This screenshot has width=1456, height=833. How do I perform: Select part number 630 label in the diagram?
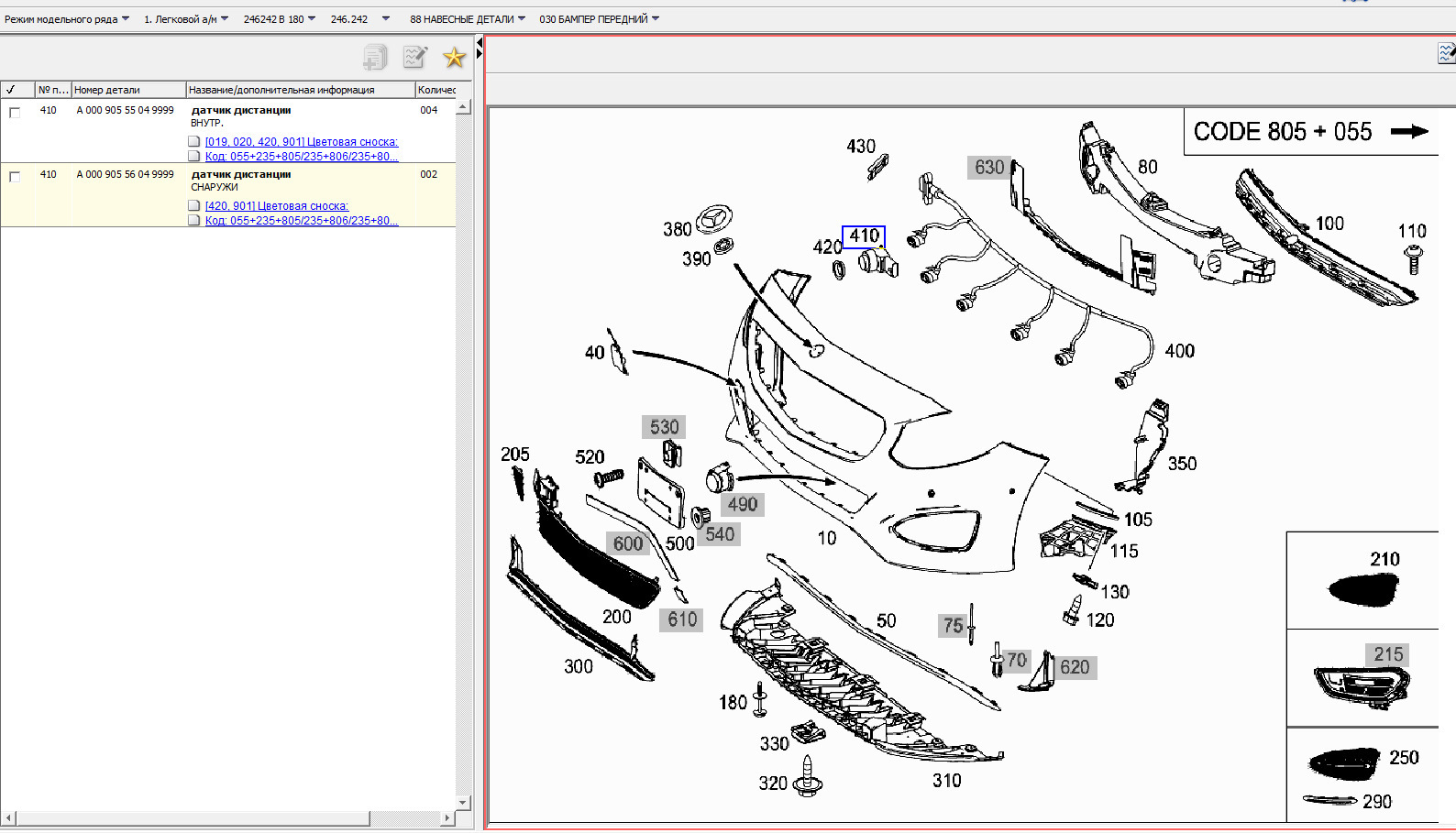(988, 167)
